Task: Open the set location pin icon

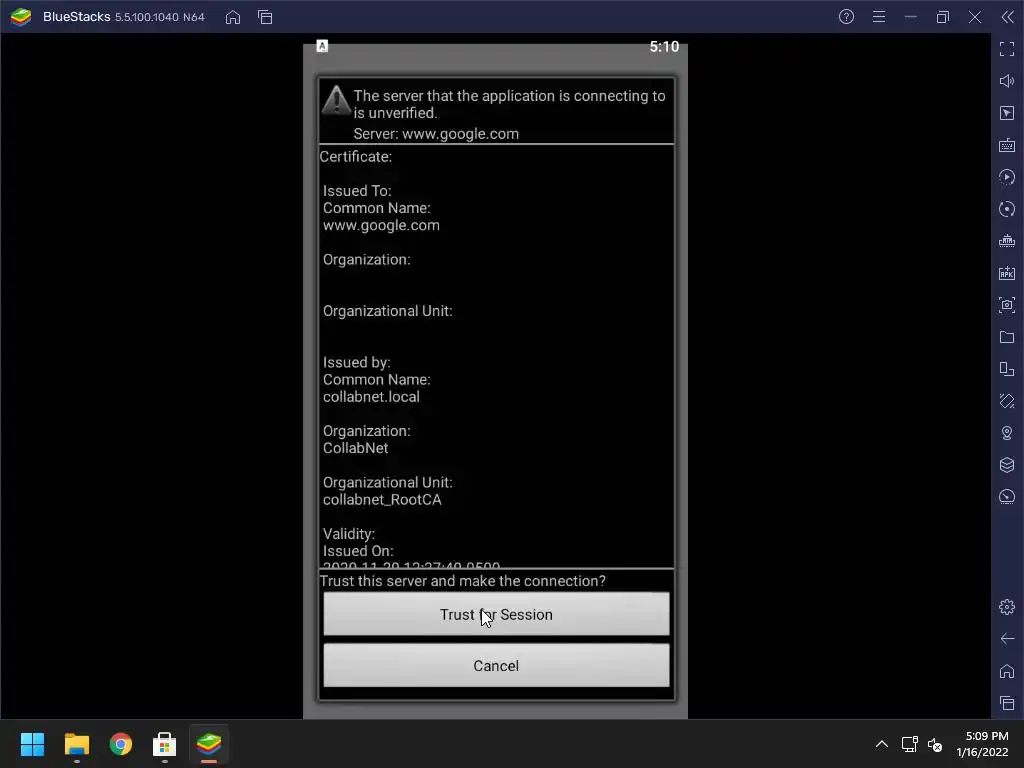Action: pyautogui.click(x=1007, y=433)
